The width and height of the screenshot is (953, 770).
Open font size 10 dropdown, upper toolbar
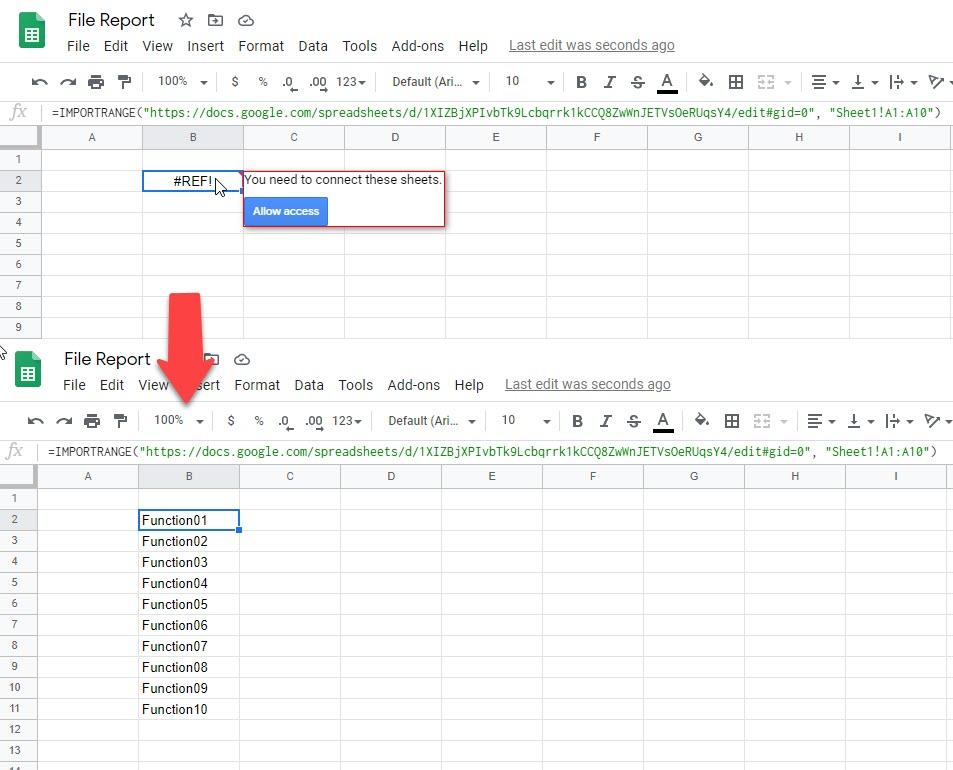point(529,81)
